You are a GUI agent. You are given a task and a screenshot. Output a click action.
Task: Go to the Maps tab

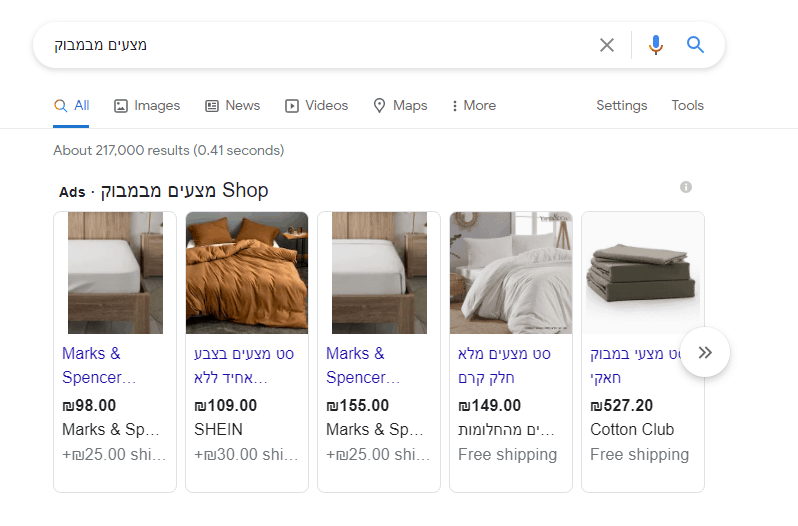point(401,105)
